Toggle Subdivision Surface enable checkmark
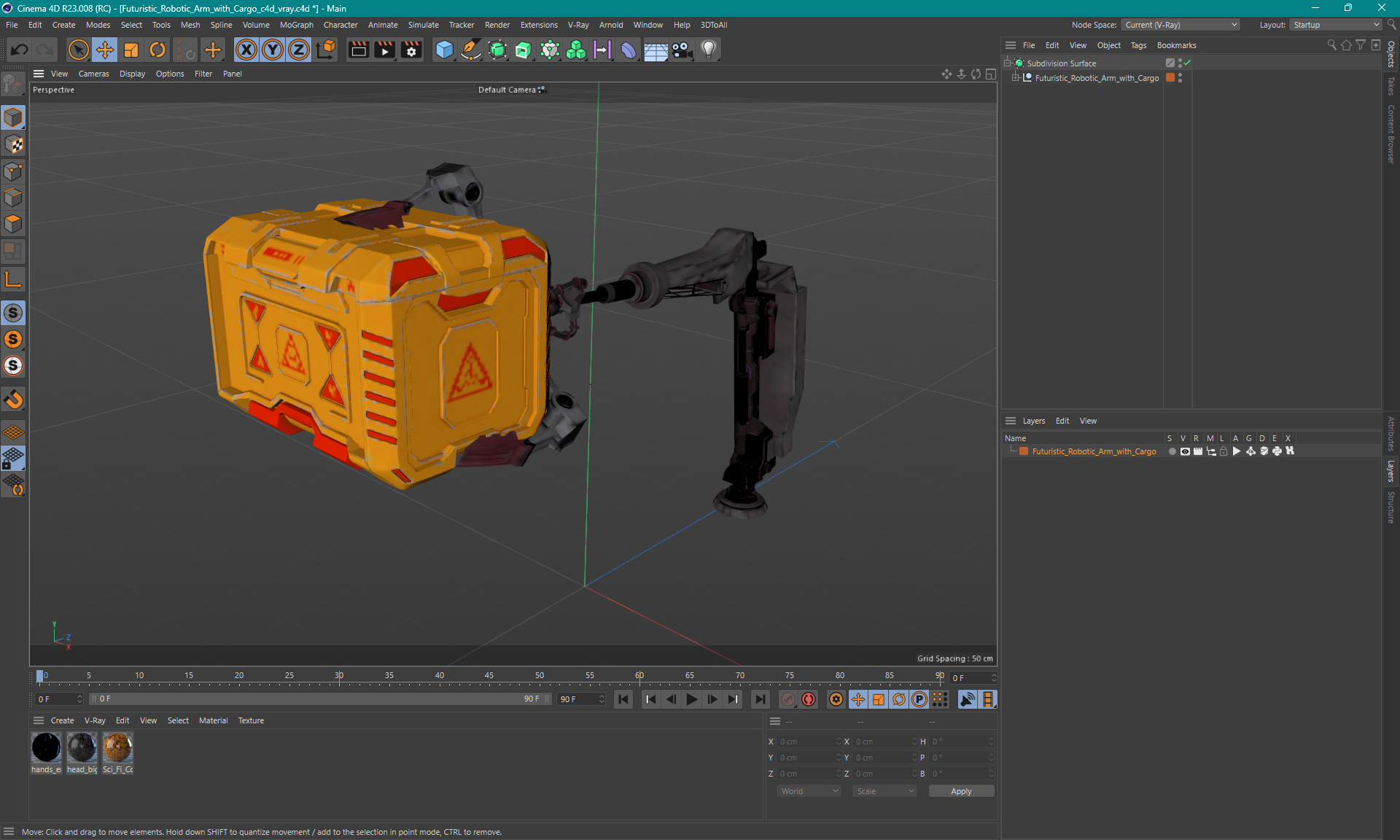This screenshot has height=840, width=1400. 1188,63
